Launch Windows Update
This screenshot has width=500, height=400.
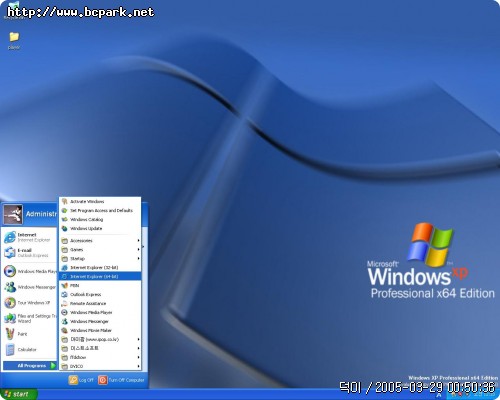(100, 229)
